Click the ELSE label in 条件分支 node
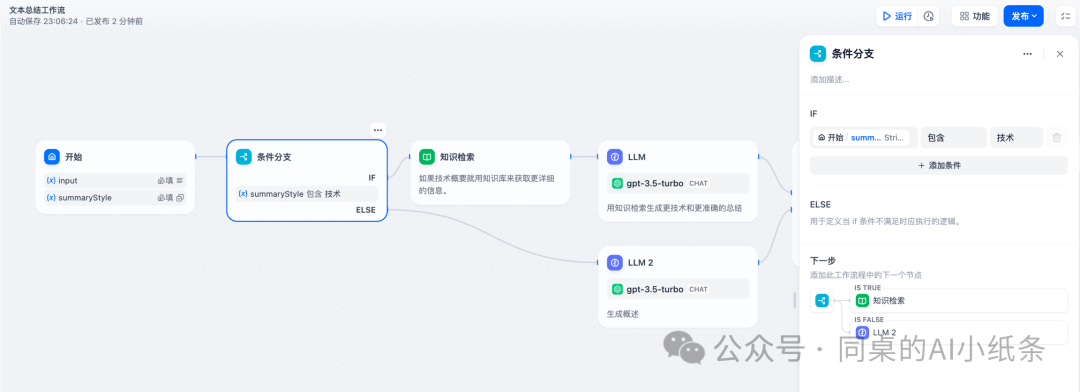 [x=366, y=210]
